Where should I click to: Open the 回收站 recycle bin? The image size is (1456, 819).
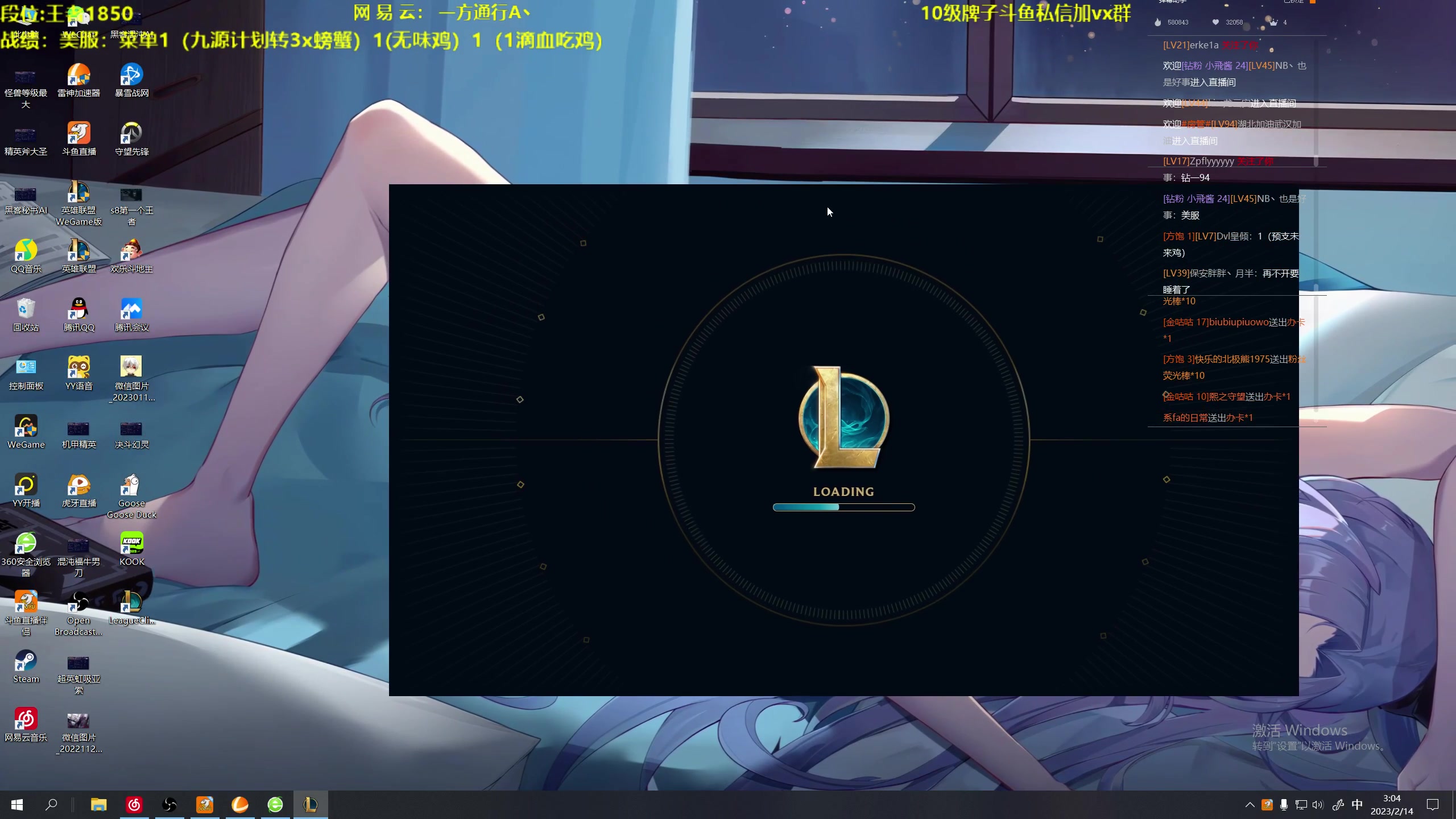coord(26,315)
